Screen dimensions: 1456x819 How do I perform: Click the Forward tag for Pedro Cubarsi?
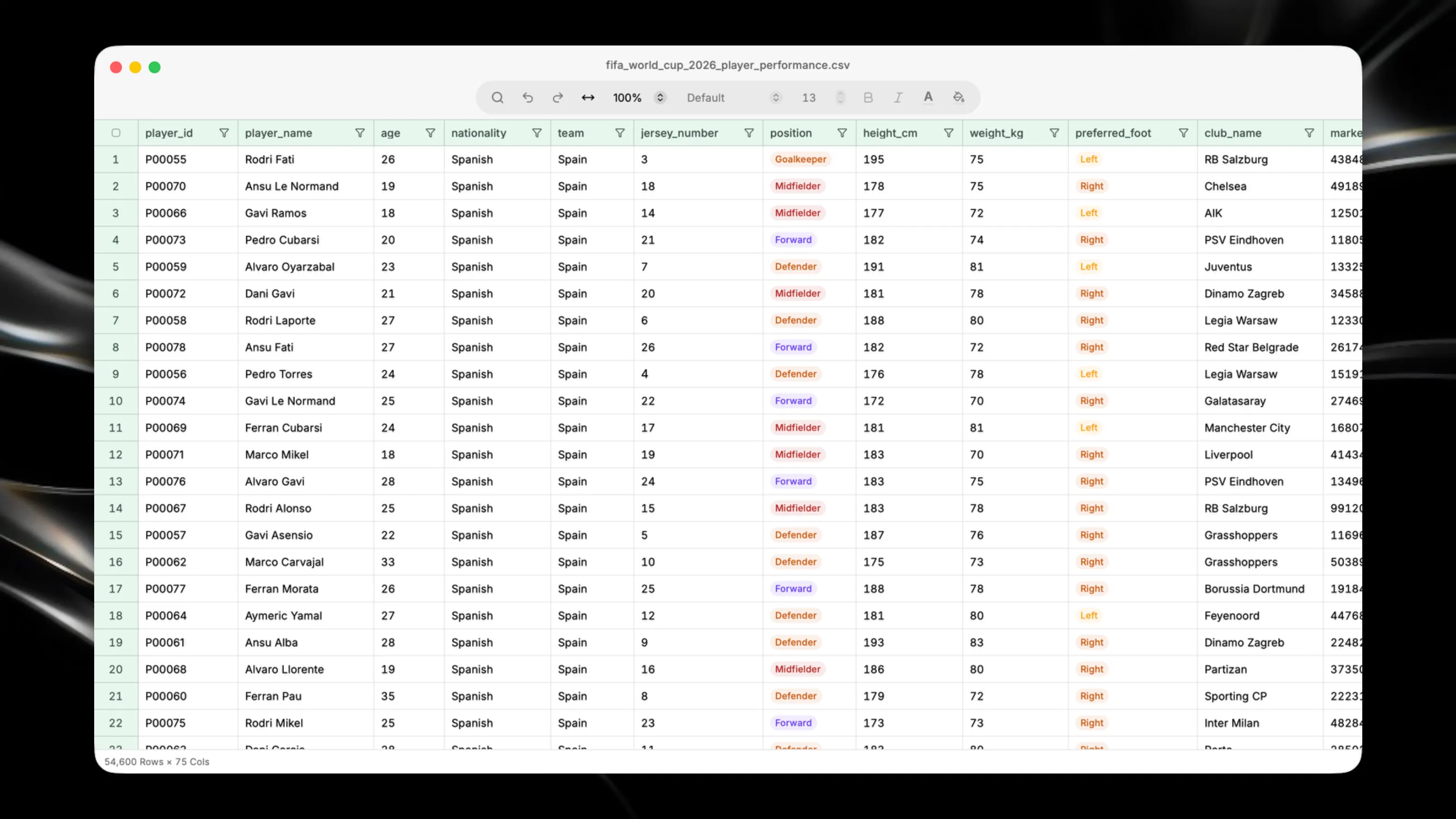tap(793, 240)
